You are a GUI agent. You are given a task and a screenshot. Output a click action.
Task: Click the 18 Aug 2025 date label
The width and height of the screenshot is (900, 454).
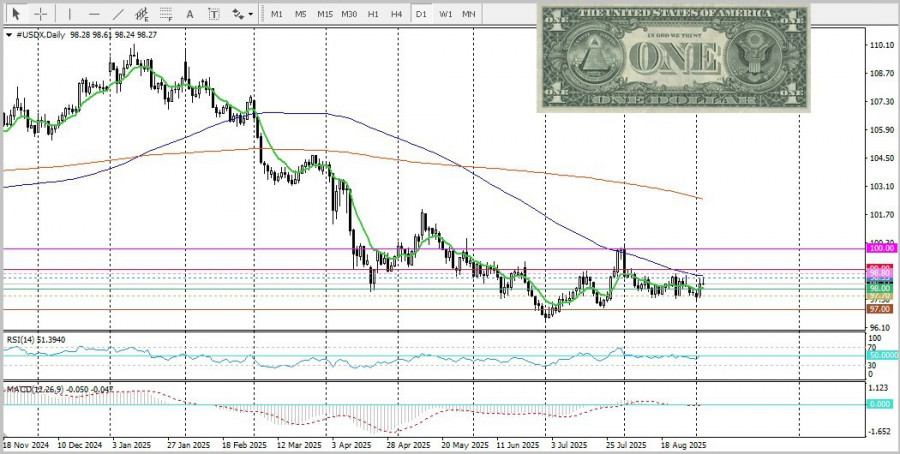pyautogui.click(x=683, y=445)
